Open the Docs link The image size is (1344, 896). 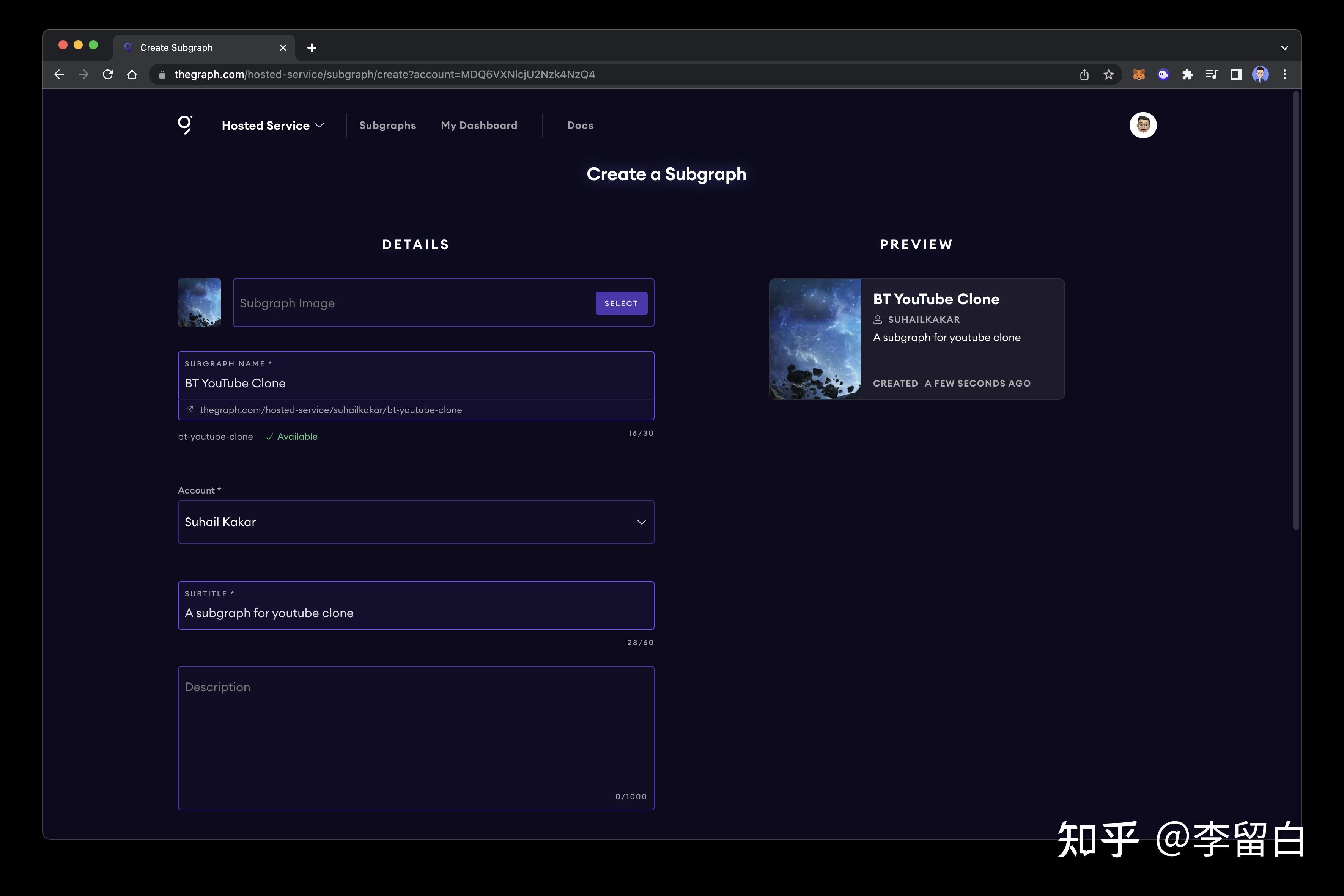point(580,125)
